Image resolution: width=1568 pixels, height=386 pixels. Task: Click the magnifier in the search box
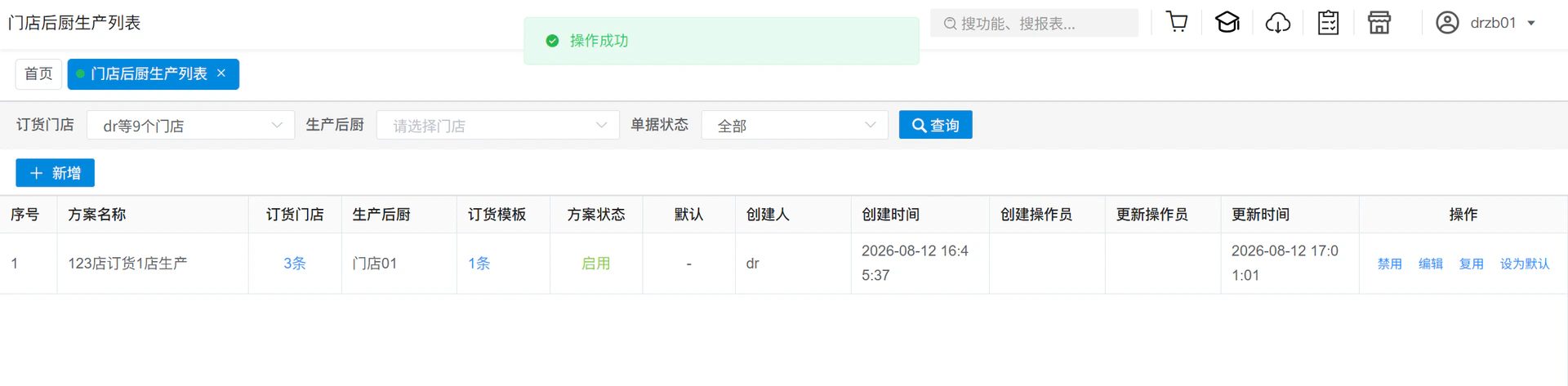pyautogui.click(x=950, y=24)
